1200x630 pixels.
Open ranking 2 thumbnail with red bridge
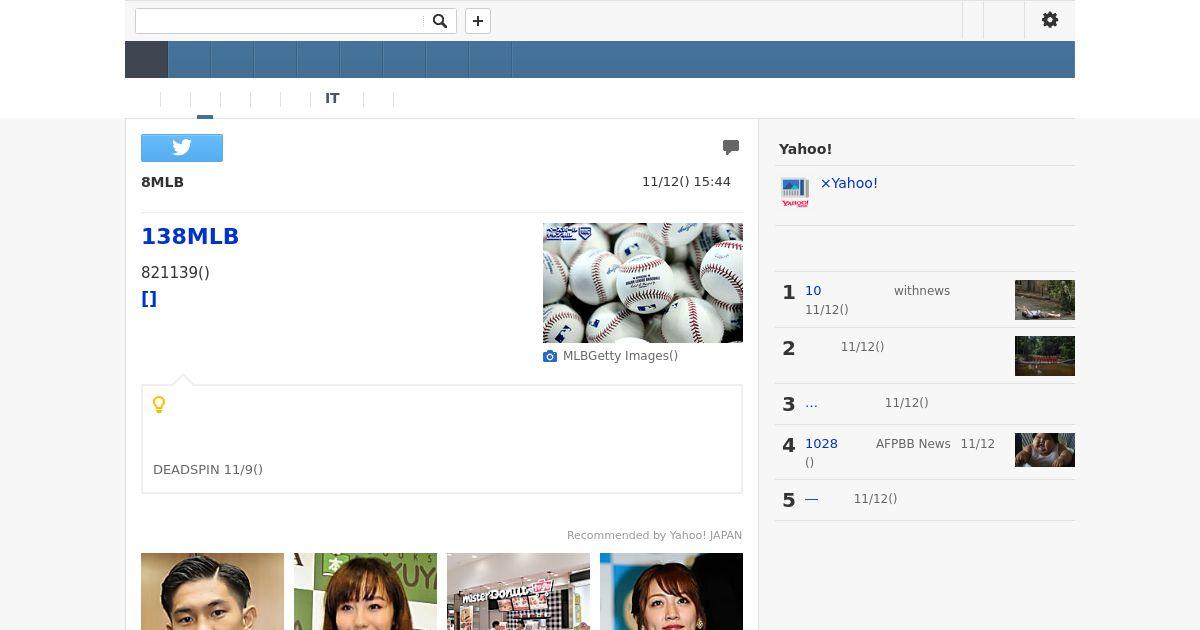coord(1045,356)
